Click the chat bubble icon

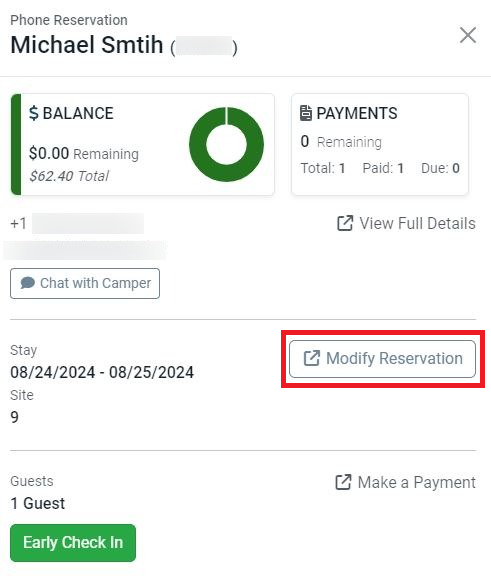28,283
